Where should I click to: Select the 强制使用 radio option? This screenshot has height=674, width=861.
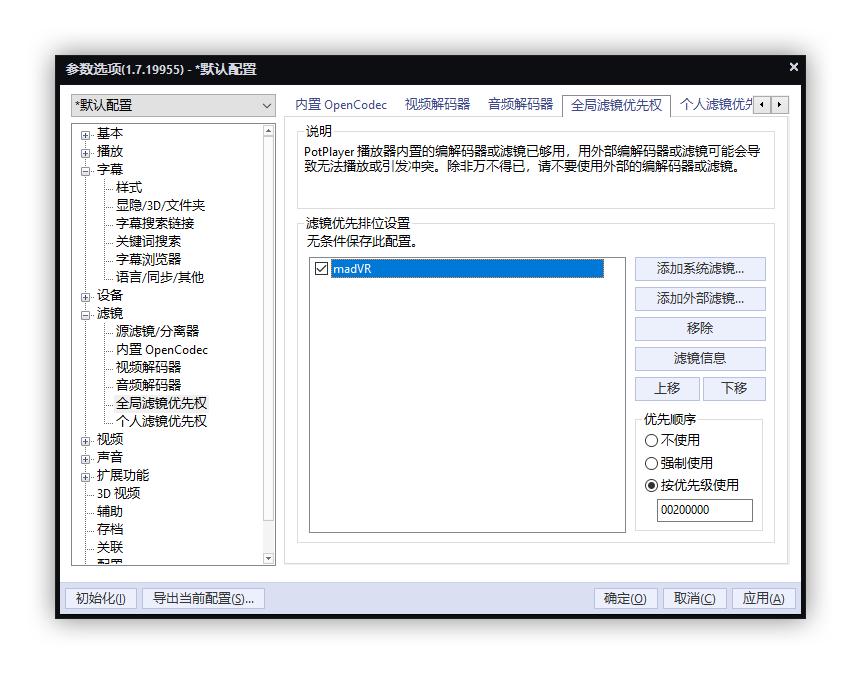652,462
